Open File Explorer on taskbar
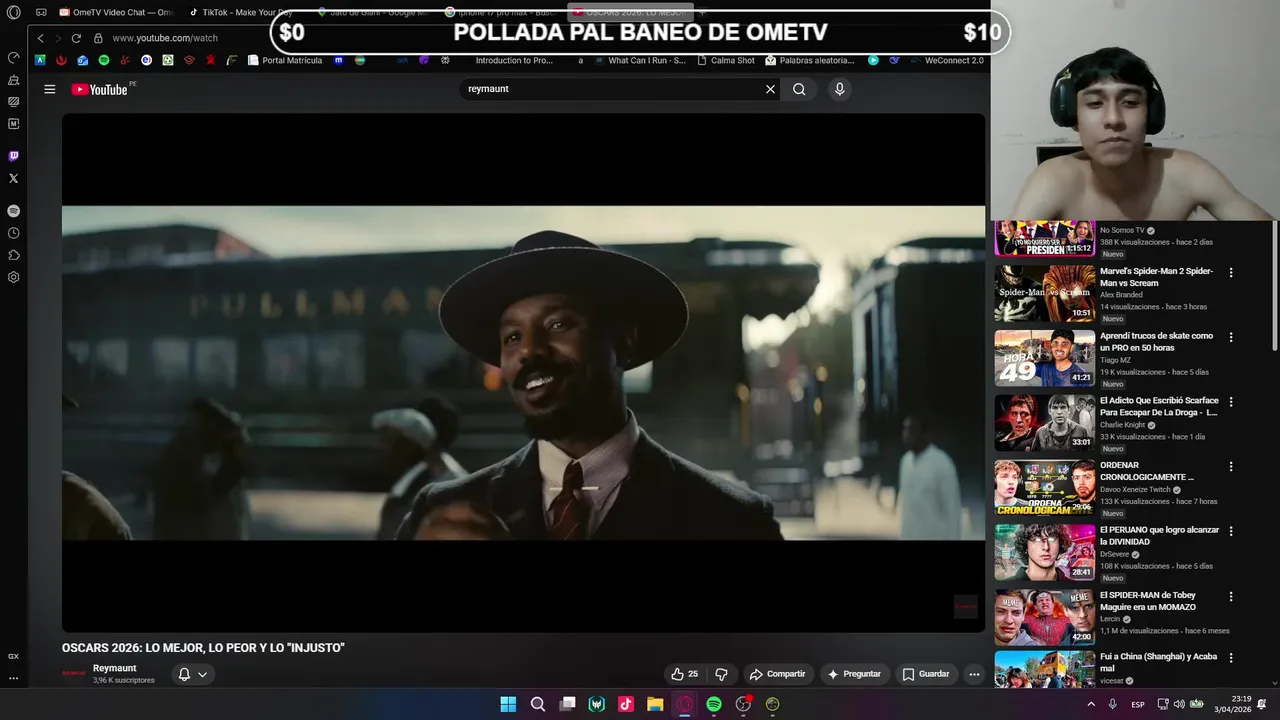The width and height of the screenshot is (1280, 720). (655, 704)
